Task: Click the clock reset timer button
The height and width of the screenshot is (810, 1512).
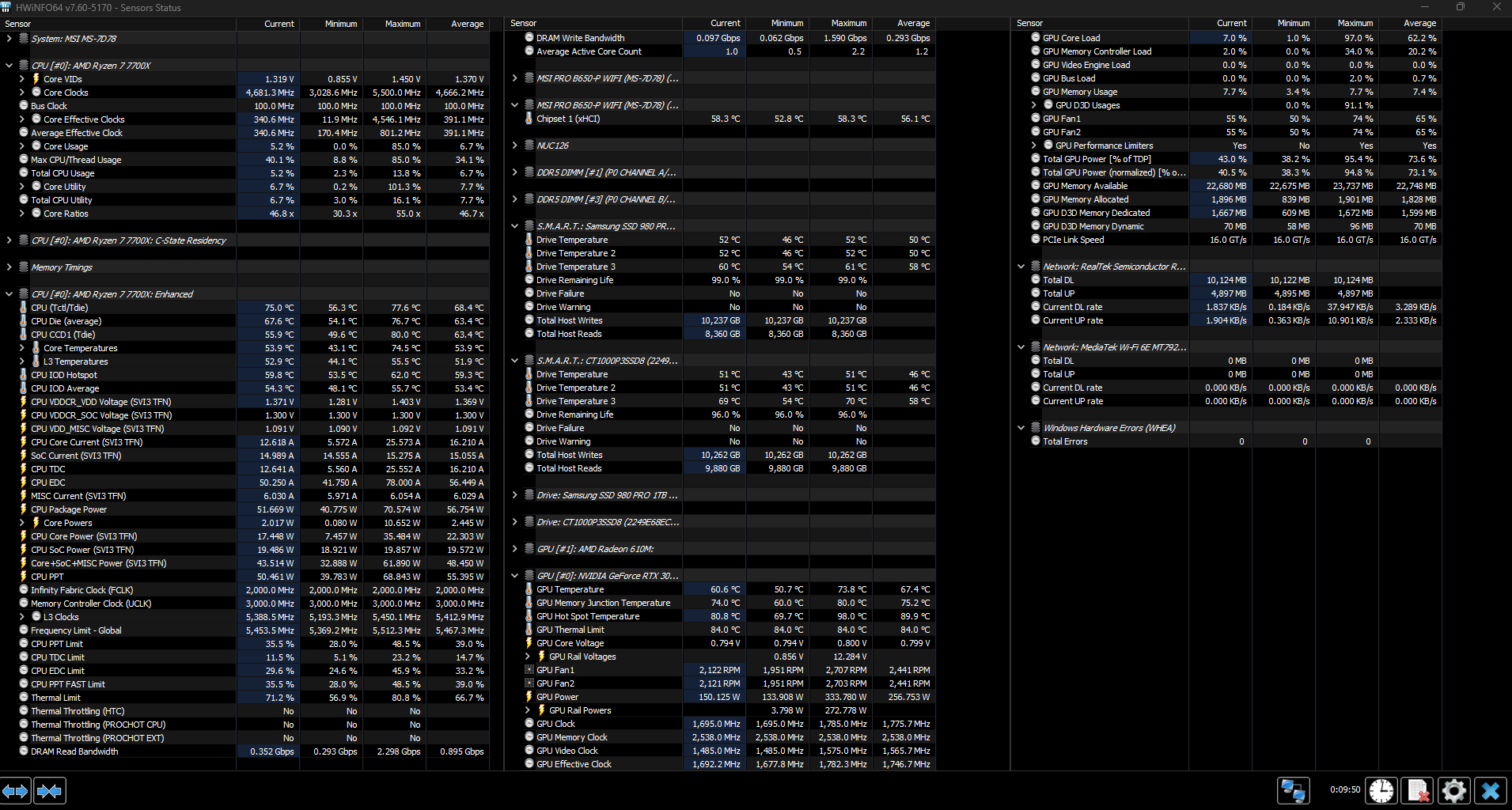Action: 1381,790
